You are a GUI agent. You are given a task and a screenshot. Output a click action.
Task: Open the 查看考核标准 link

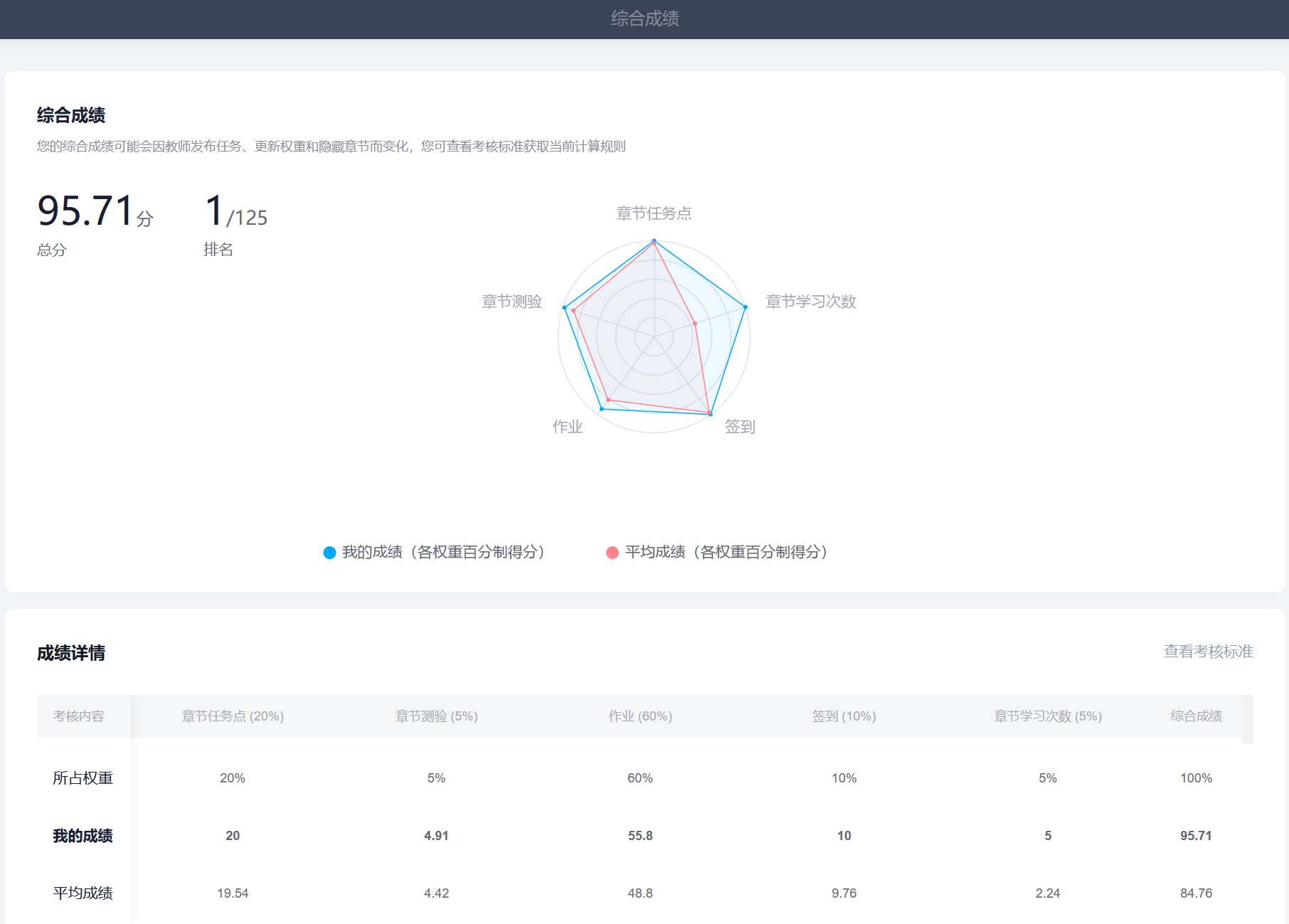pyautogui.click(x=1208, y=652)
